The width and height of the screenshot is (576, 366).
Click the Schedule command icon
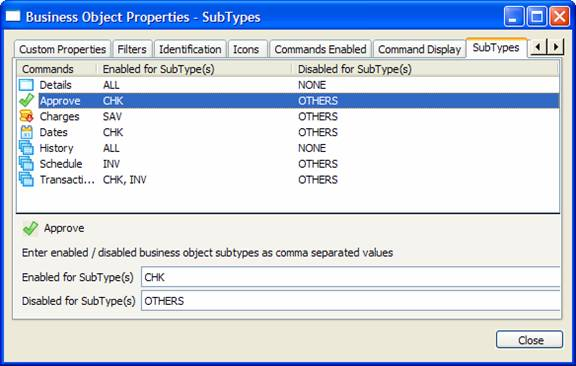(26, 164)
